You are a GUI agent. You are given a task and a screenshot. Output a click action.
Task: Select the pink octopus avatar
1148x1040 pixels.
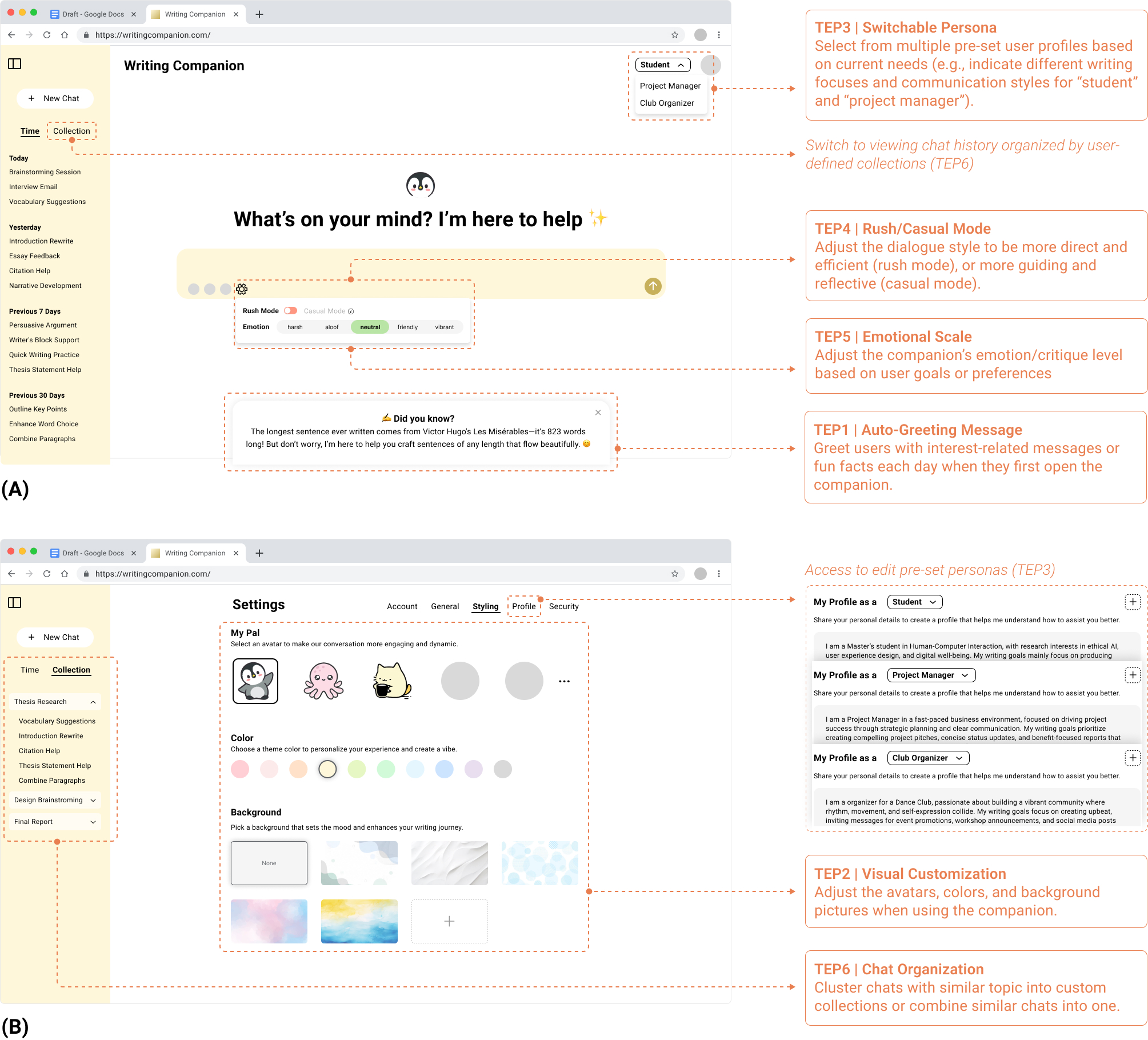tap(323, 681)
